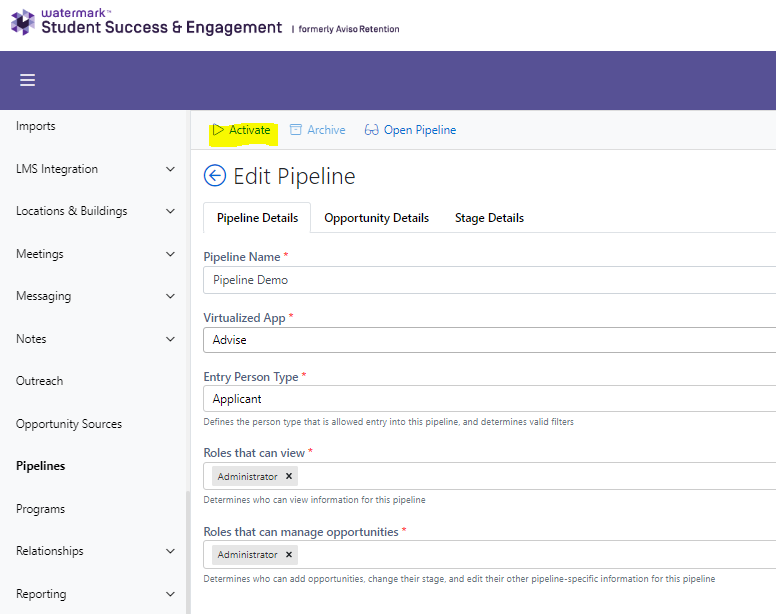Screen dimensions: 776x614
Task: Open the hamburger navigation menu
Action: point(27,80)
